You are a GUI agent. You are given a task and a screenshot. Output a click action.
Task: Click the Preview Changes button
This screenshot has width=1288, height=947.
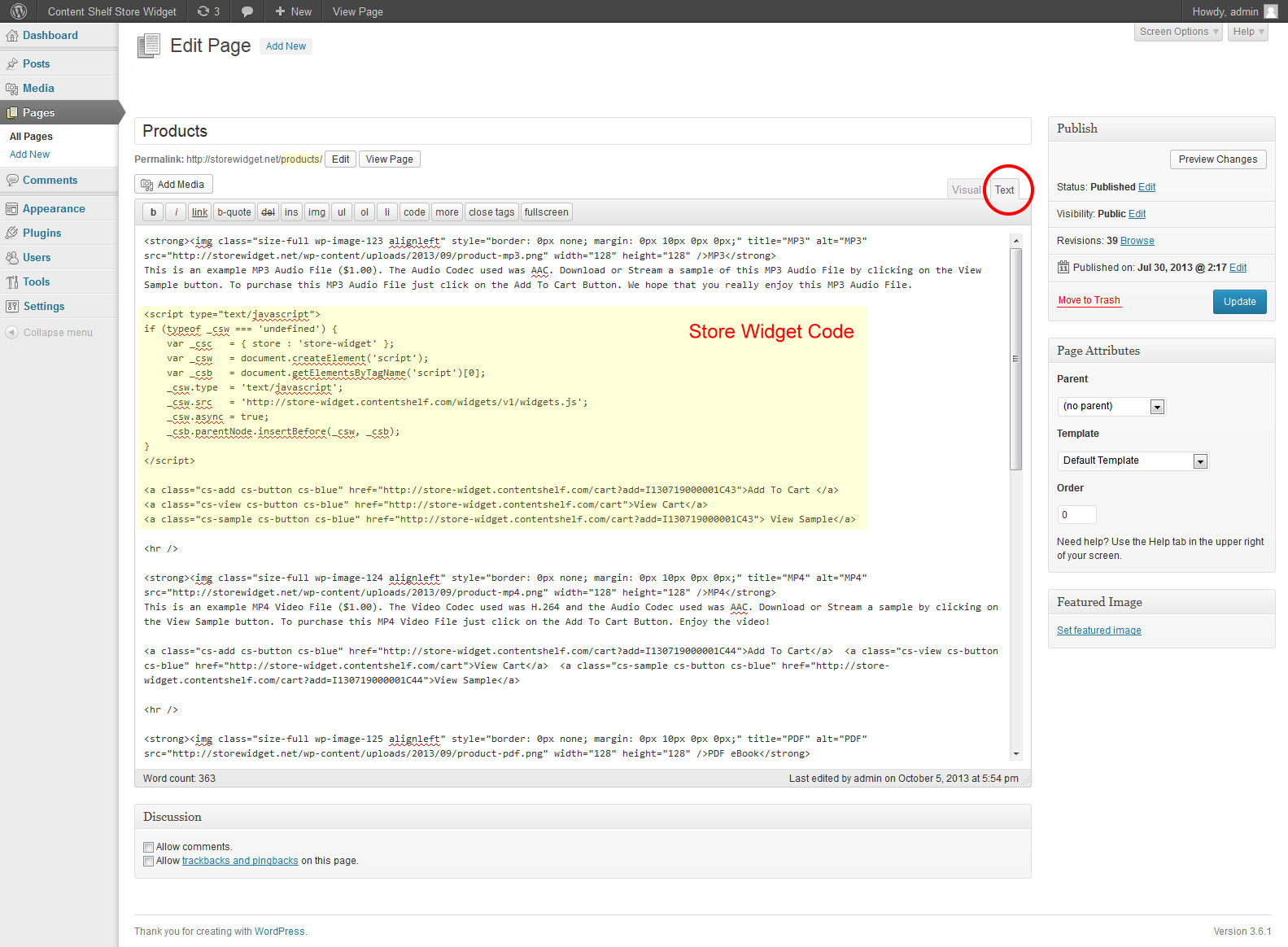pos(1217,159)
